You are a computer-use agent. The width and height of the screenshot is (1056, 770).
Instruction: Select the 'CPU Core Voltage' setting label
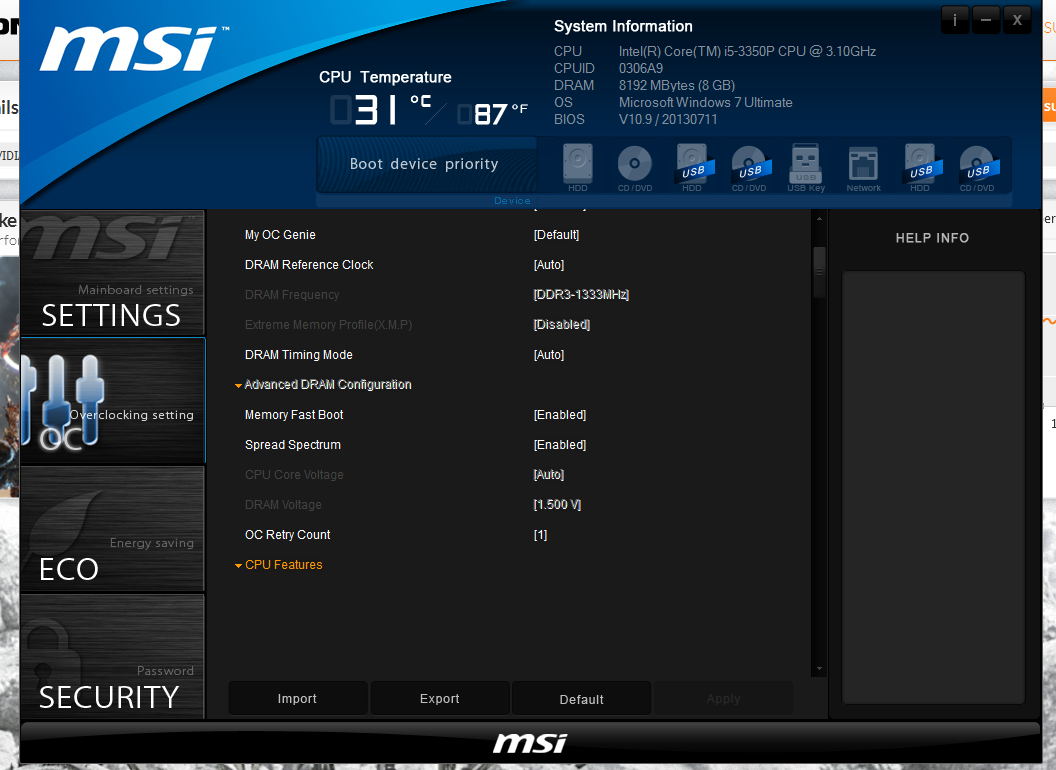(294, 474)
